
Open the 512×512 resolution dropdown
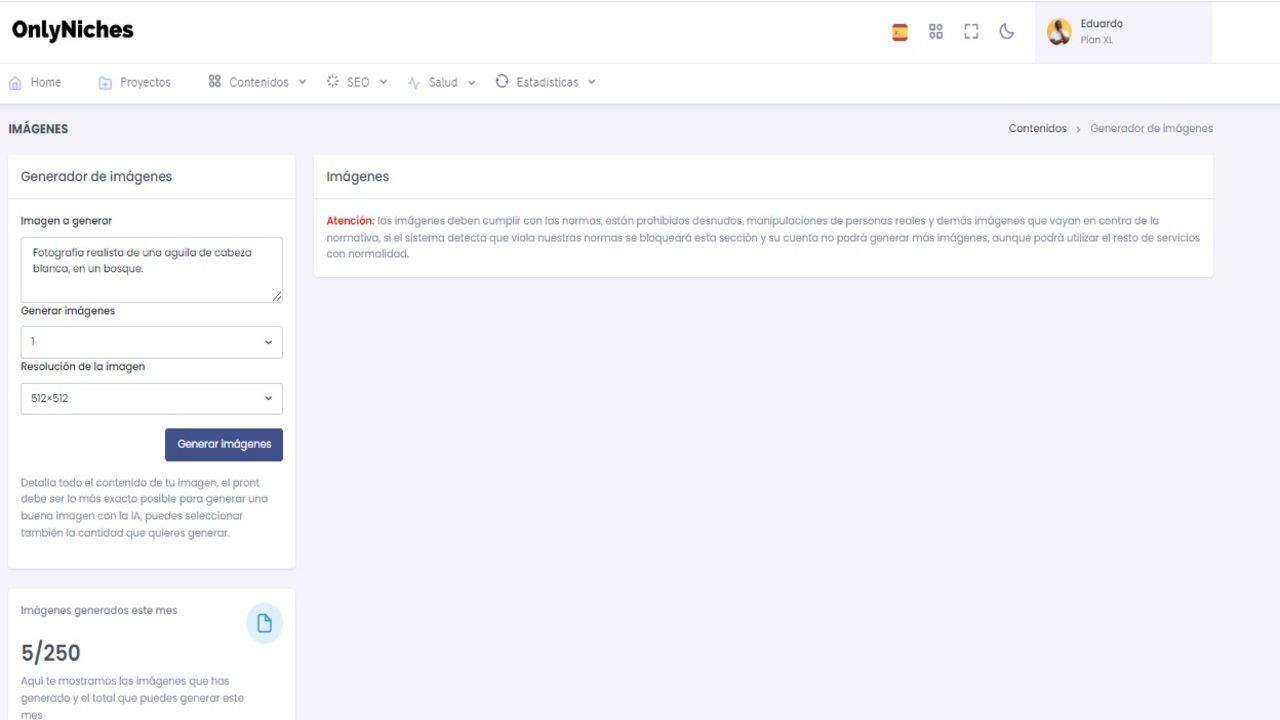click(x=152, y=398)
